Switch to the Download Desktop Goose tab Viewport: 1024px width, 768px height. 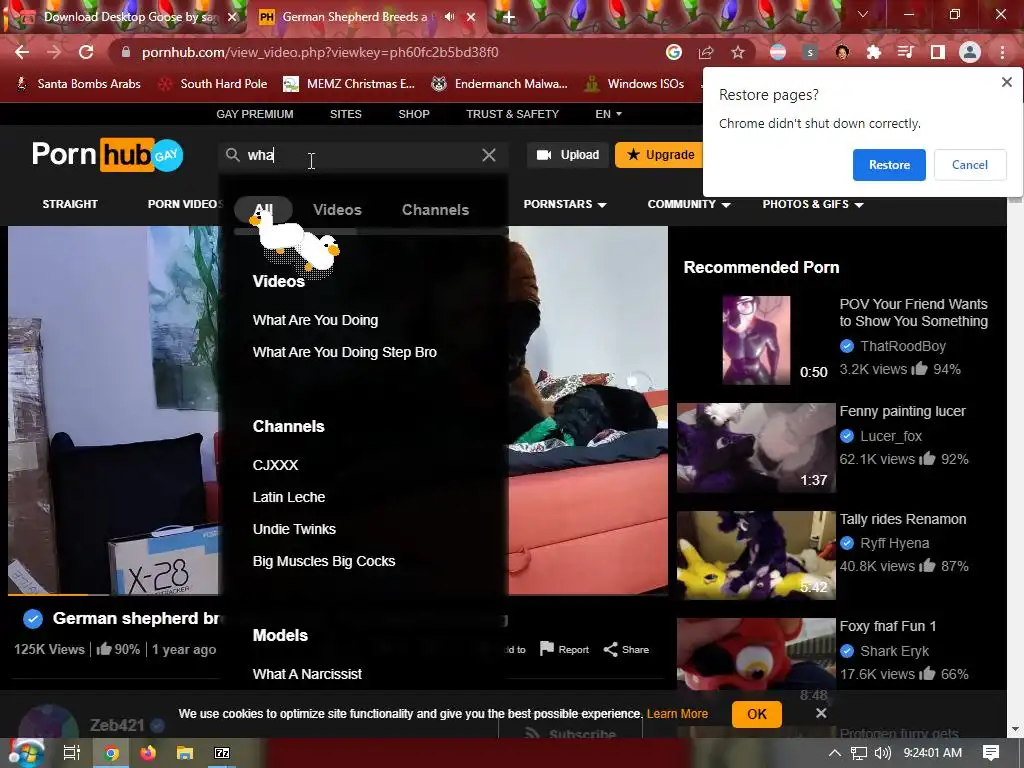[128, 17]
